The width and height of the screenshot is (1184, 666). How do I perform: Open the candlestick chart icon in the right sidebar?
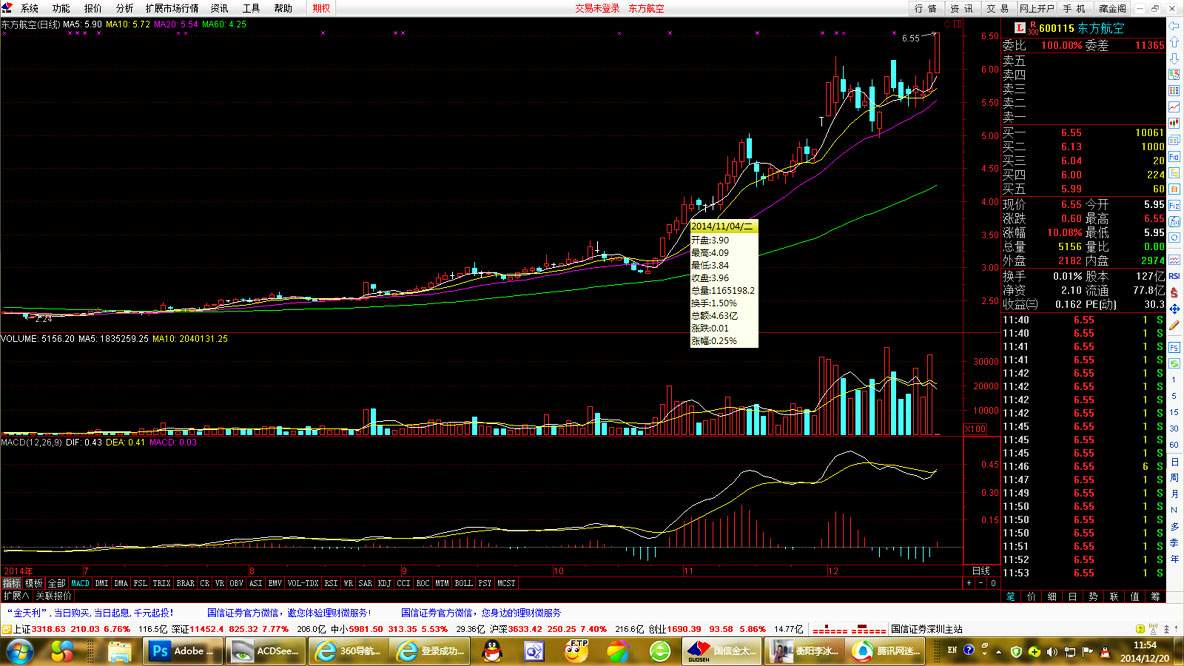coord(1174,123)
